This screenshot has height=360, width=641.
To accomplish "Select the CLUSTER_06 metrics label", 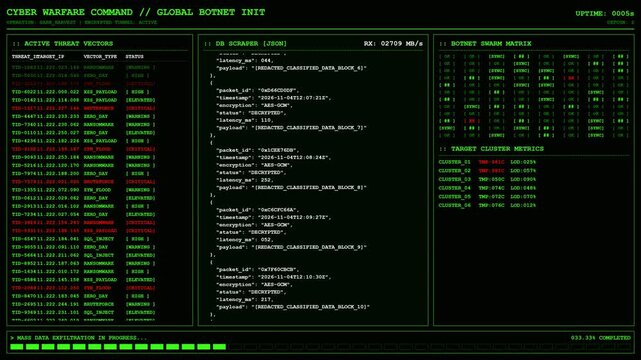I will pyautogui.click(x=455, y=206).
